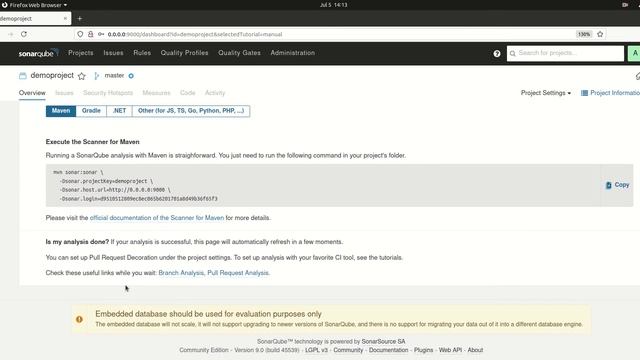Select the Measures tab

click(x=156, y=93)
